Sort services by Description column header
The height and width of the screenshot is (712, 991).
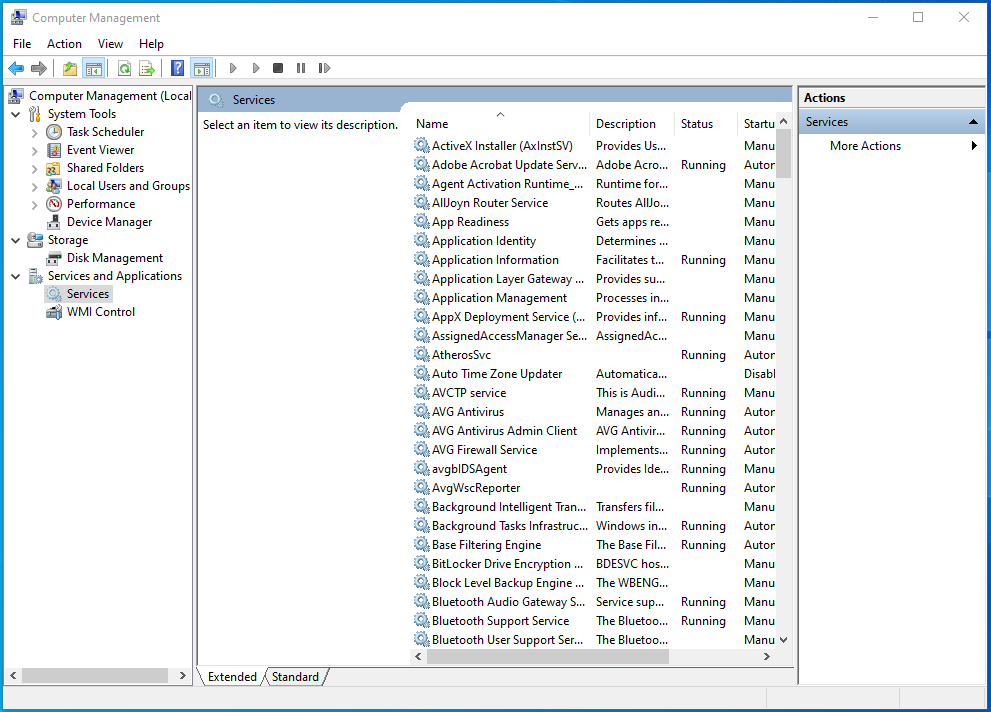(x=632, y=124)
